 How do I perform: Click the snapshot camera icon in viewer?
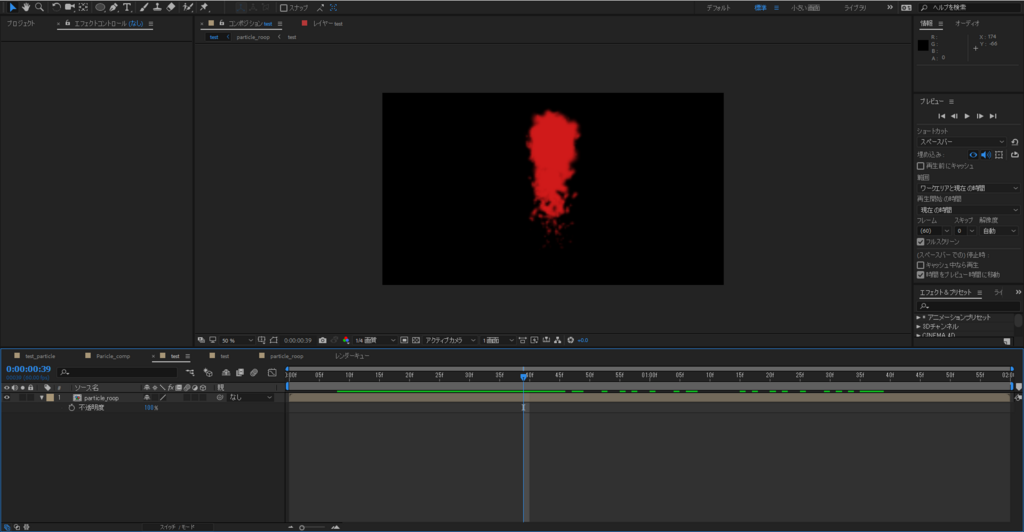pos(323,340)
